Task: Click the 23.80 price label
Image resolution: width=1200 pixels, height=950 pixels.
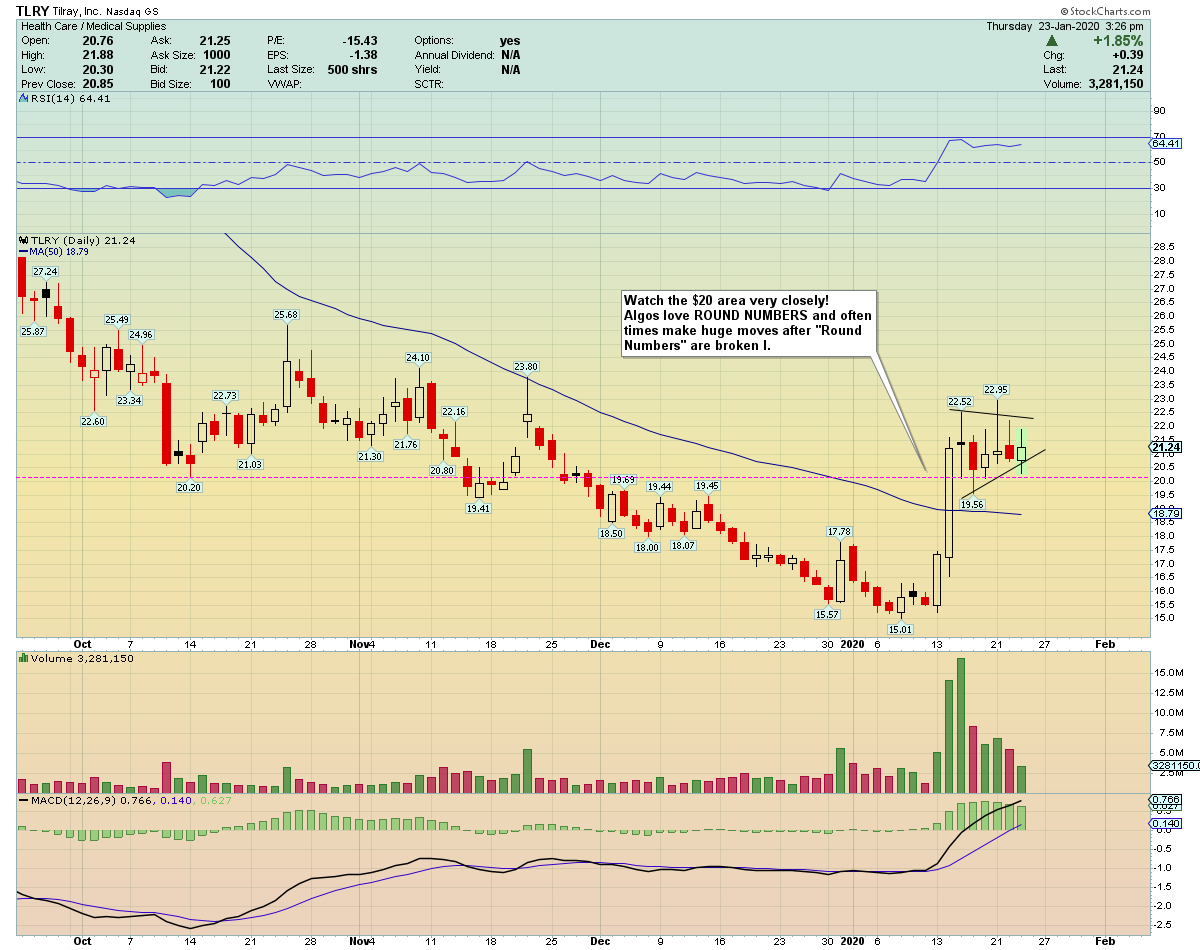Action: coord(527,367)
